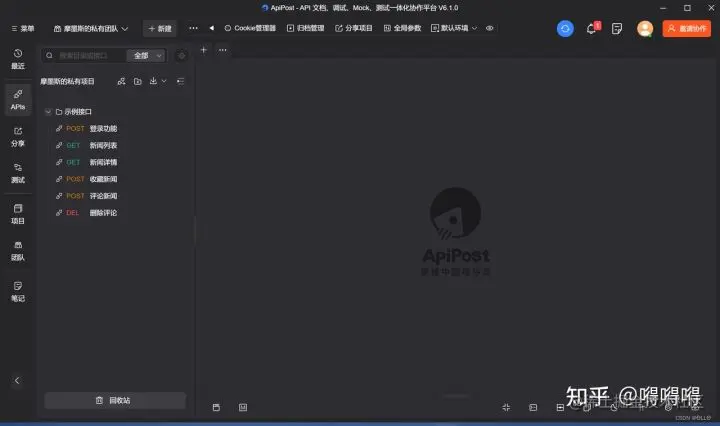Open the 最近 recent sidebar section
Viewport: 720px width, 426px height.
coord(18,59)
